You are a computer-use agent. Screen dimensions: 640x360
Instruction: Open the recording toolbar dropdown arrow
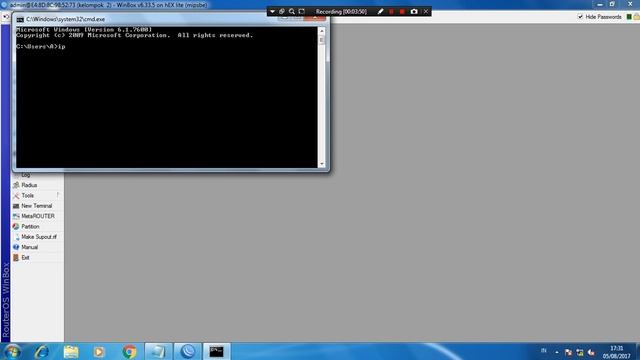272,11
